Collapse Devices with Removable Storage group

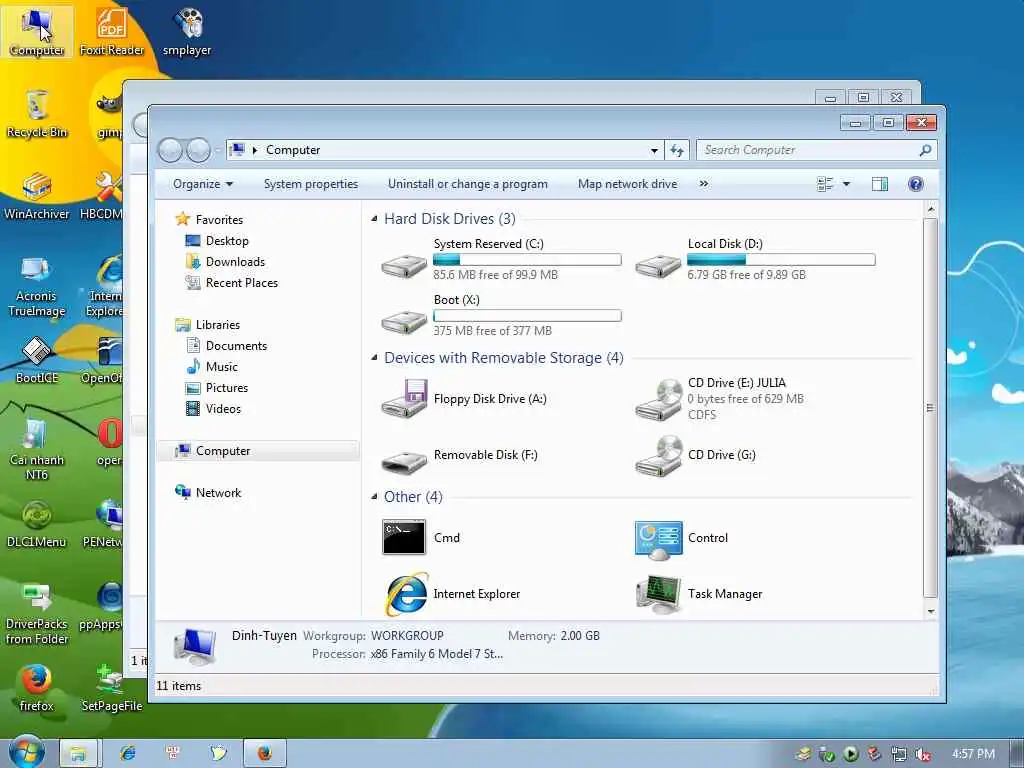click(x=374, y=358)
